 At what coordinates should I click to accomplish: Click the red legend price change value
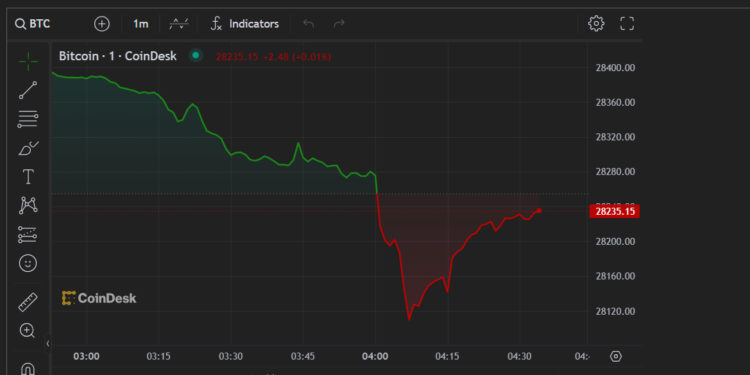click(297, 57)
